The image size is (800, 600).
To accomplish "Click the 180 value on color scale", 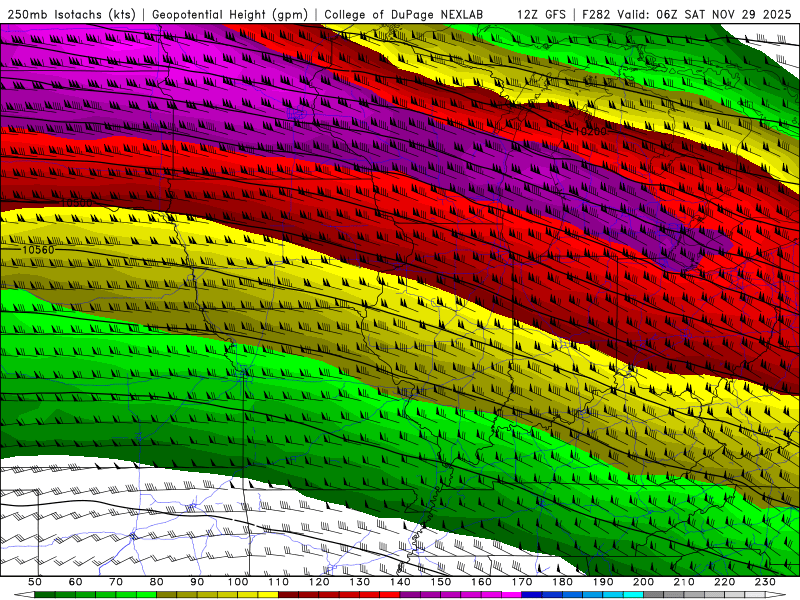I will click(562, 582).
